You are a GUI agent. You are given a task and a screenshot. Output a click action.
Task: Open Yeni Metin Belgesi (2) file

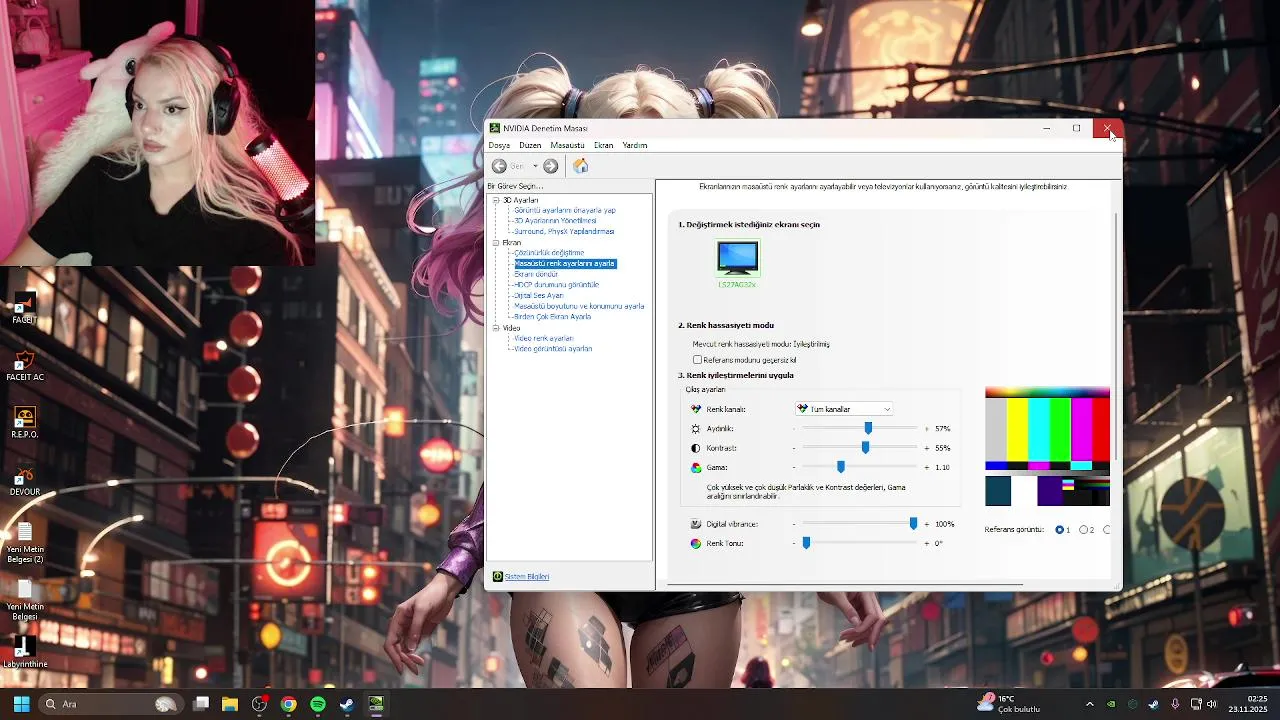coord(25,543)
